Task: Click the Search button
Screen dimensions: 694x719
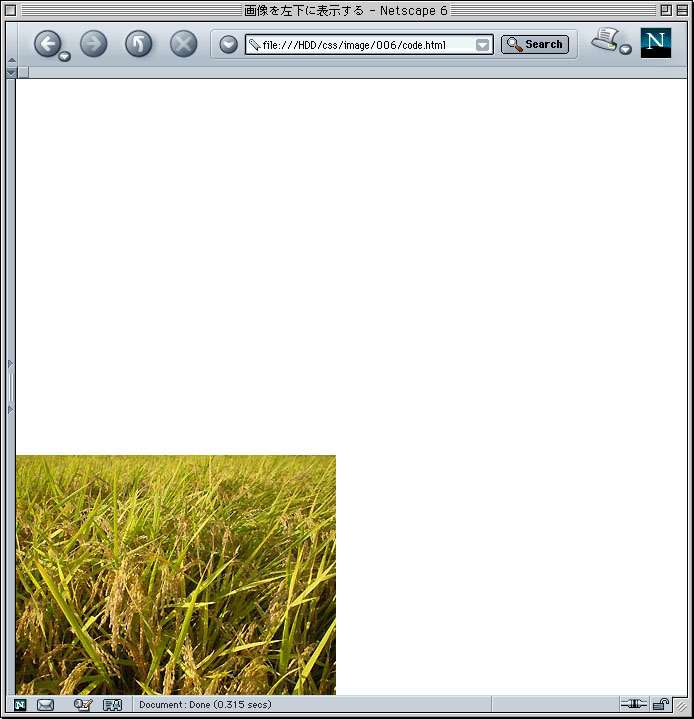Action: tap(535, 44)
